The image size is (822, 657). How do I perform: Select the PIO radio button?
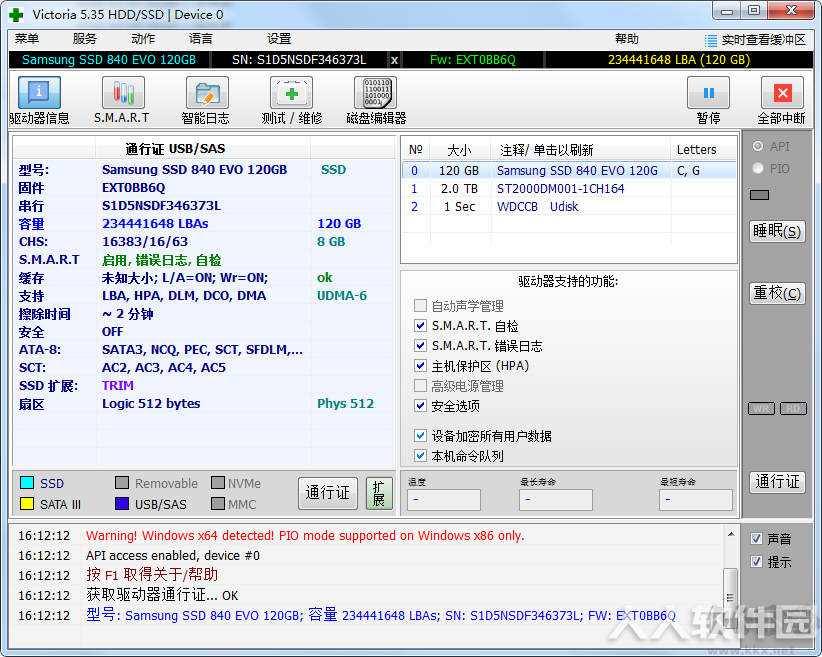tap(758, 168)
